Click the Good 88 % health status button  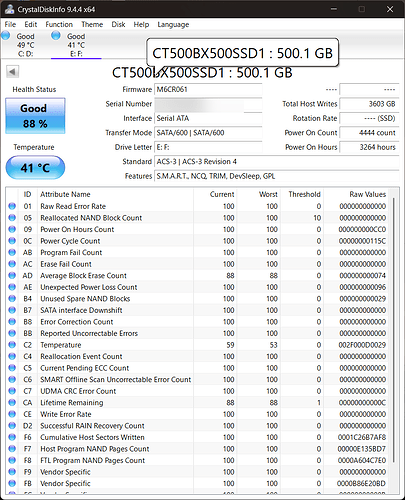(35, 116)
